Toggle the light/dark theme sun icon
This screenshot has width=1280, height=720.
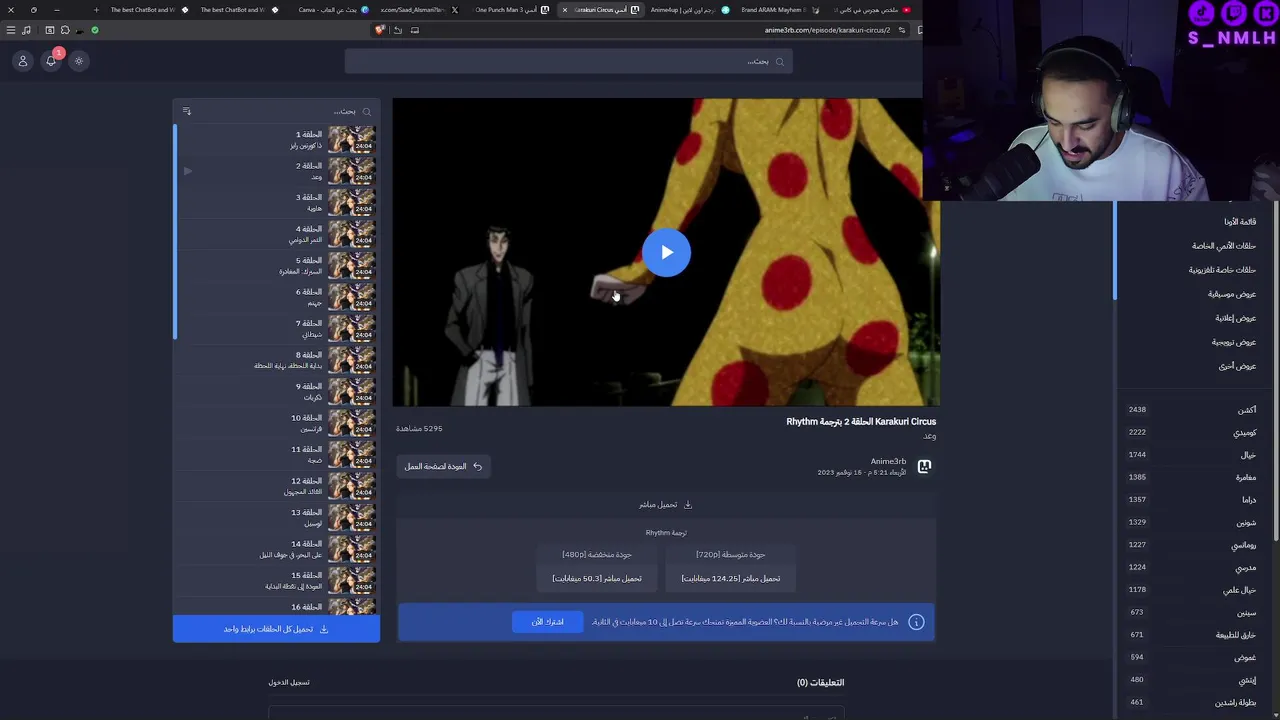click(x=79, y=61)
